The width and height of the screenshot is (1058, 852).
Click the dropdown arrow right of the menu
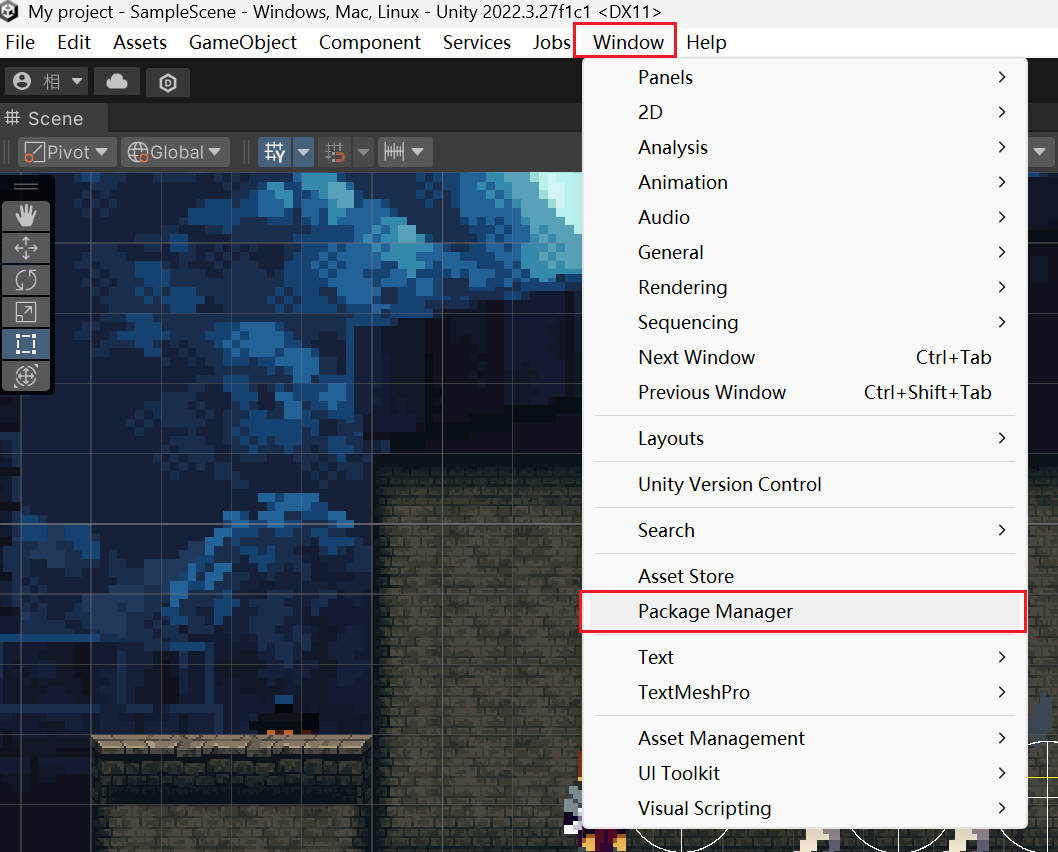(x=1040, y=152)
